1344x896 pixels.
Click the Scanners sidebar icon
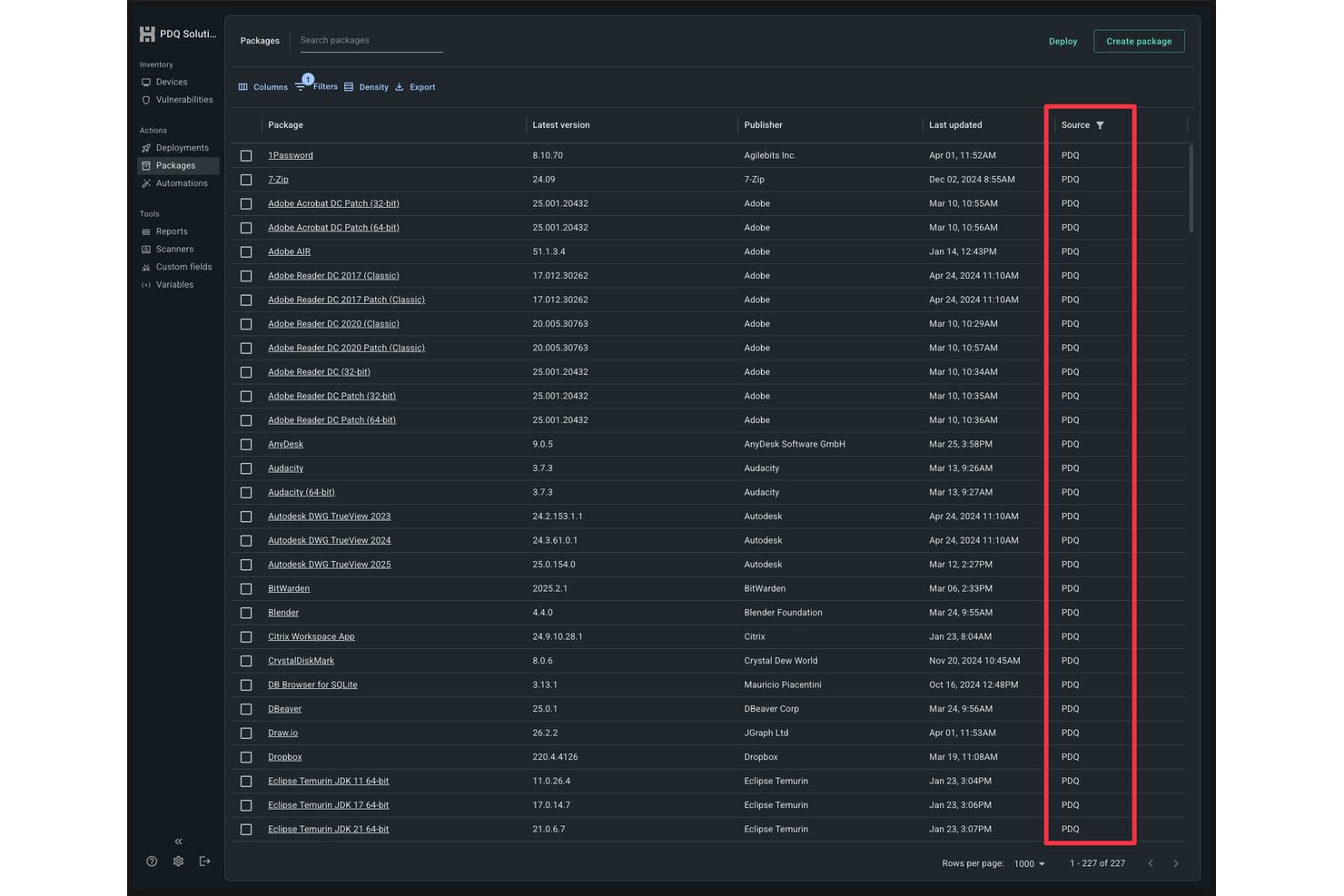pyautogui.click(x=146, y=250)
